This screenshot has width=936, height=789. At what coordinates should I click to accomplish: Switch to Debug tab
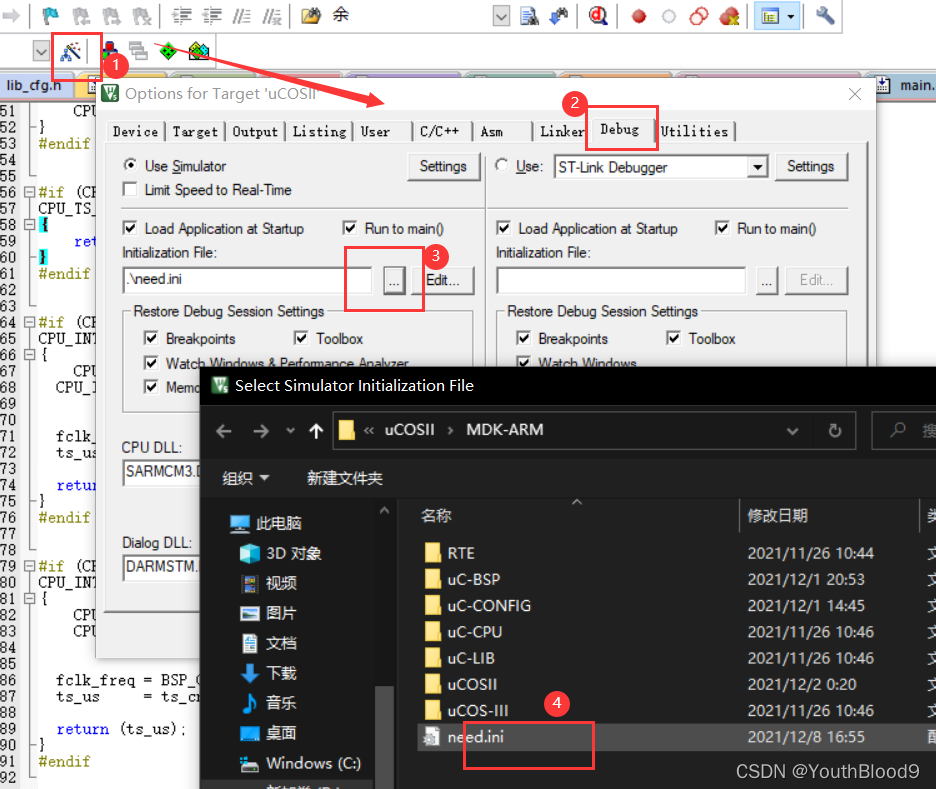620,129
